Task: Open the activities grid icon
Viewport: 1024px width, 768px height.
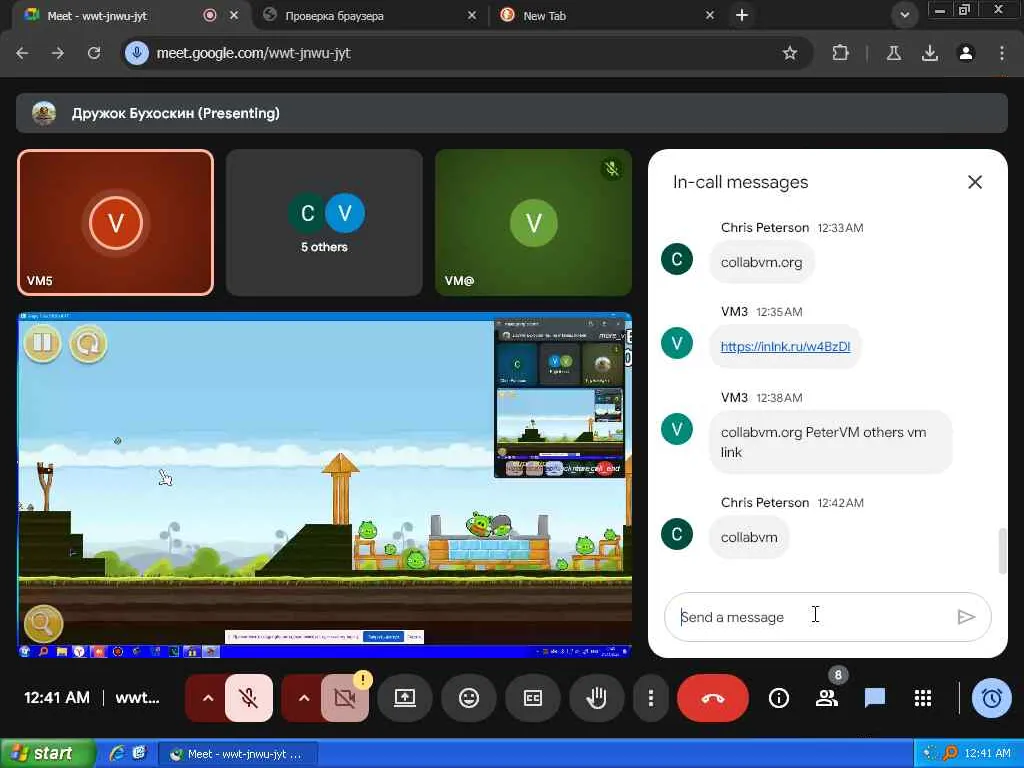Action: coord(923,698)
